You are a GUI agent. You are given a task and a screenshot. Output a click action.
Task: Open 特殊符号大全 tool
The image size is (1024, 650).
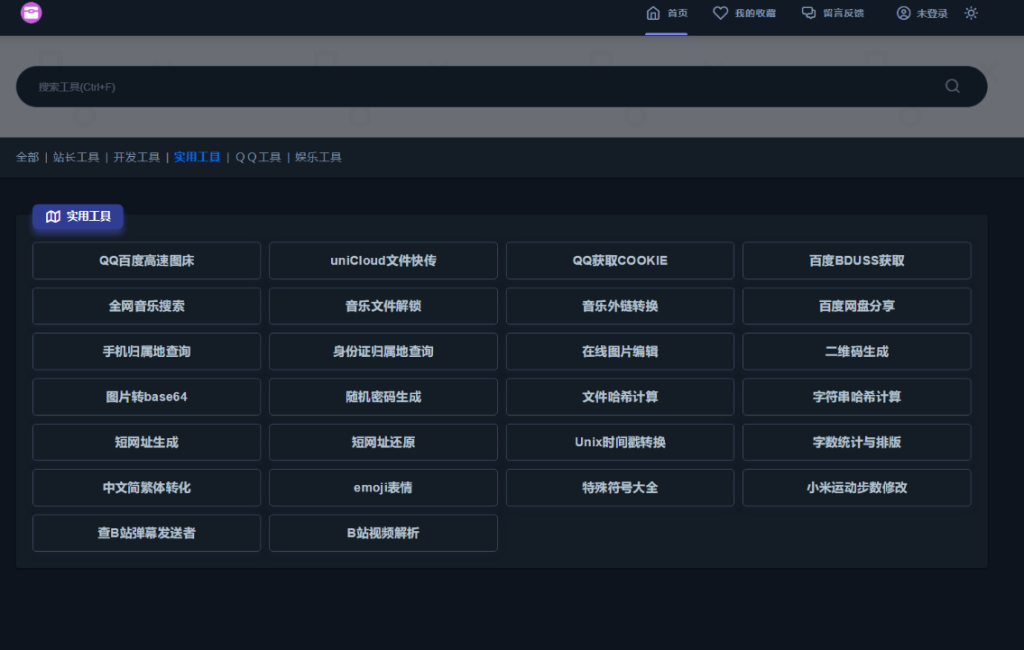click(x=620, y=487)
